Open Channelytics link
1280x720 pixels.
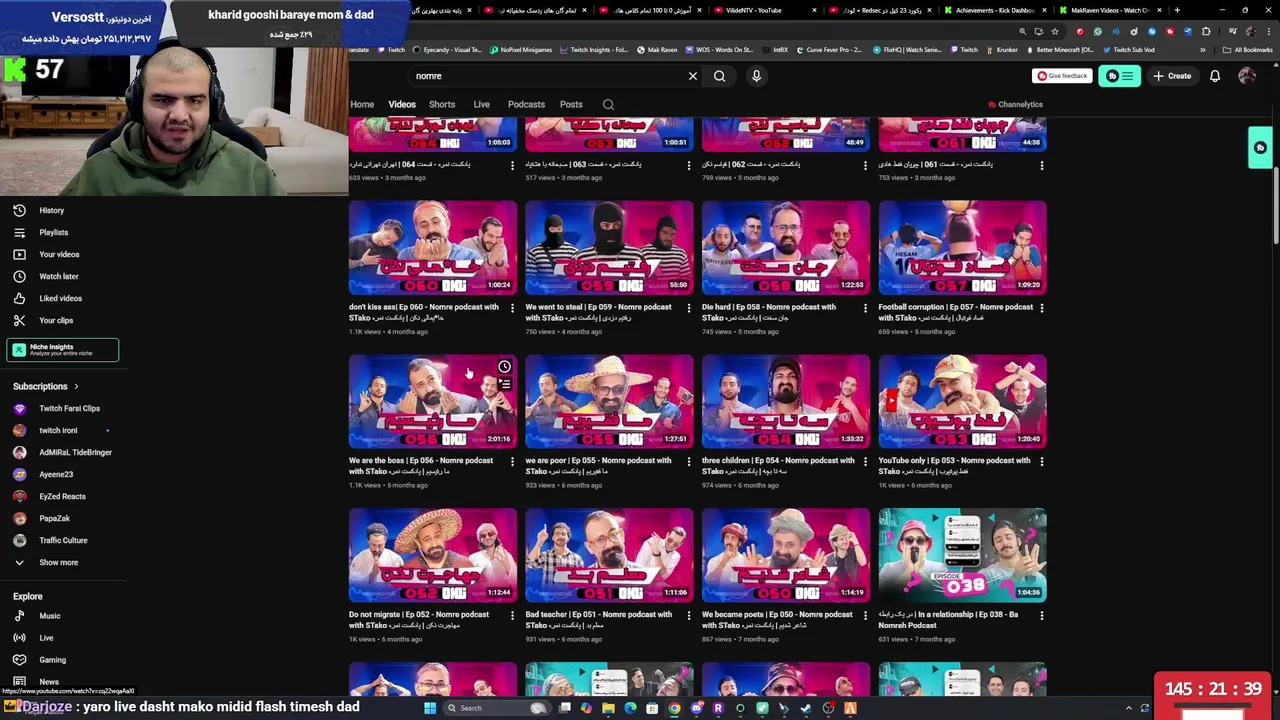(x=1016, y=104)
